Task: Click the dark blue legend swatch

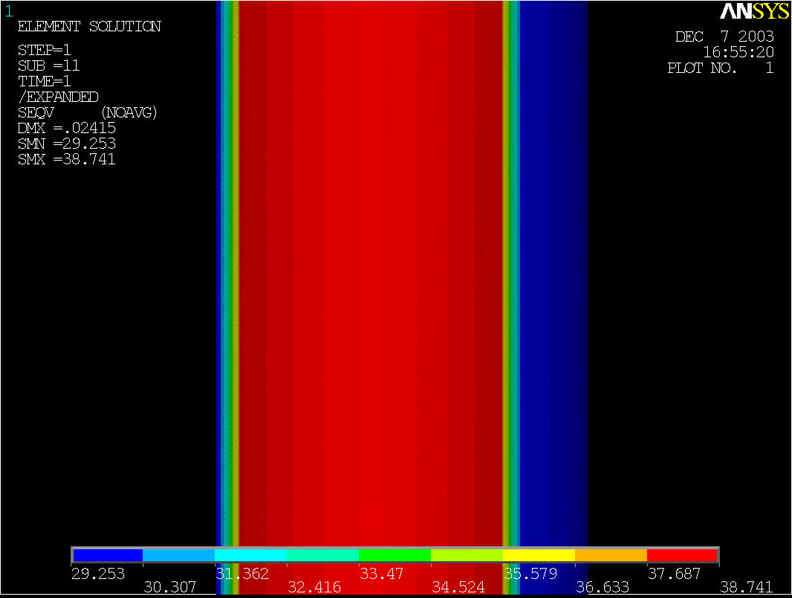Action: coord(108,556)
